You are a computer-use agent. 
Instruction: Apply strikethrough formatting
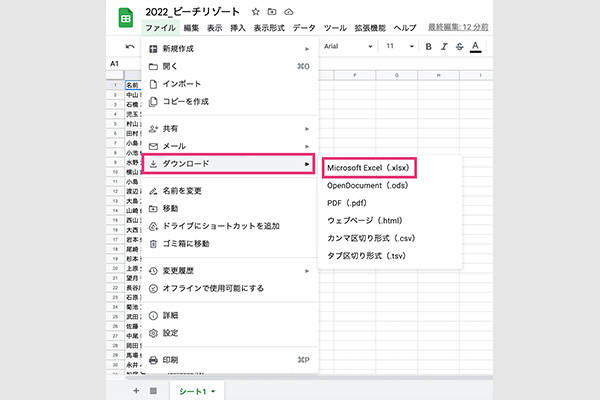[x=459, y=46]
